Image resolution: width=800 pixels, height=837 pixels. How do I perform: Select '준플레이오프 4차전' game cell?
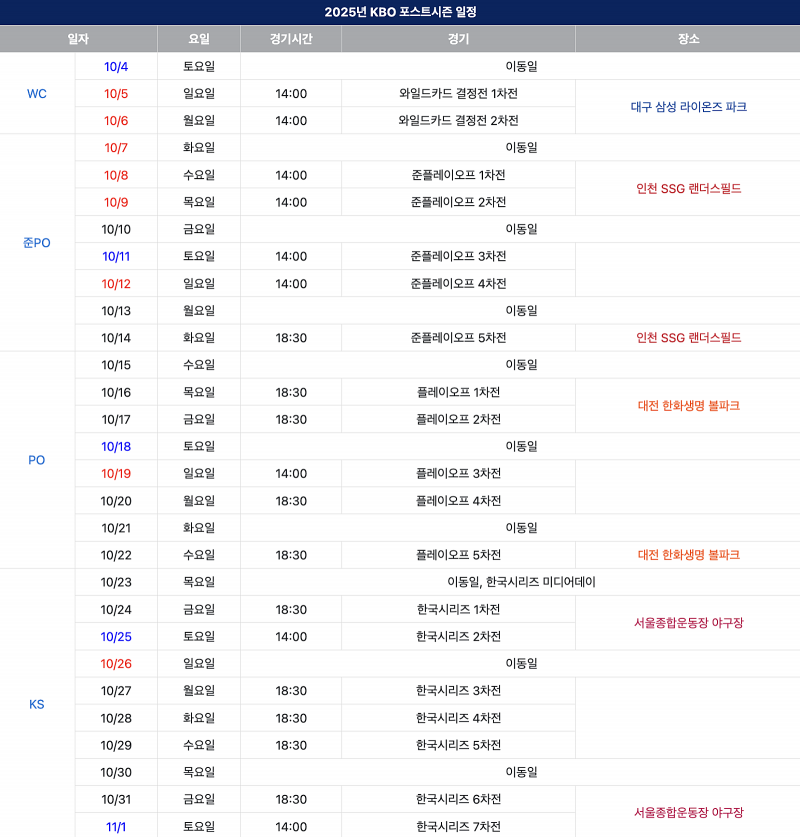tap(458, 283)
